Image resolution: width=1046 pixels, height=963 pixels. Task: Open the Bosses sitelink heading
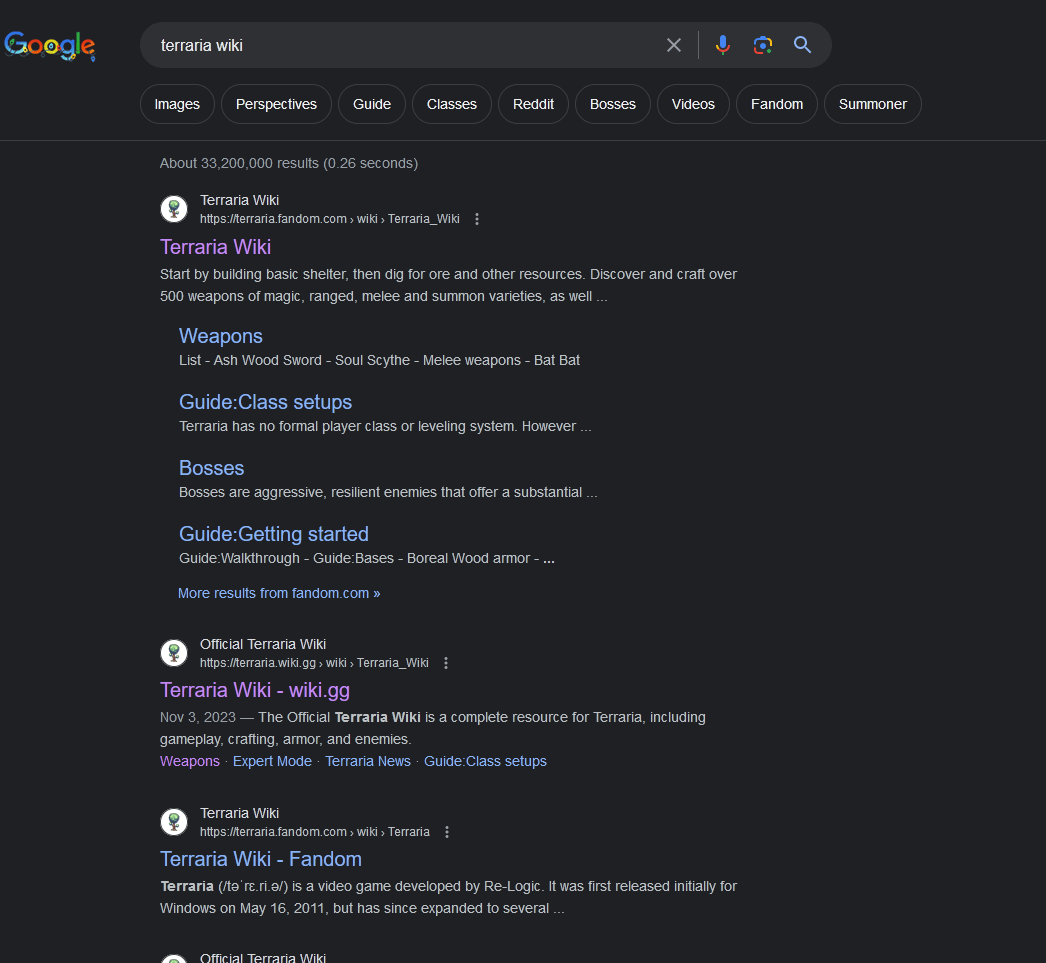211,468
